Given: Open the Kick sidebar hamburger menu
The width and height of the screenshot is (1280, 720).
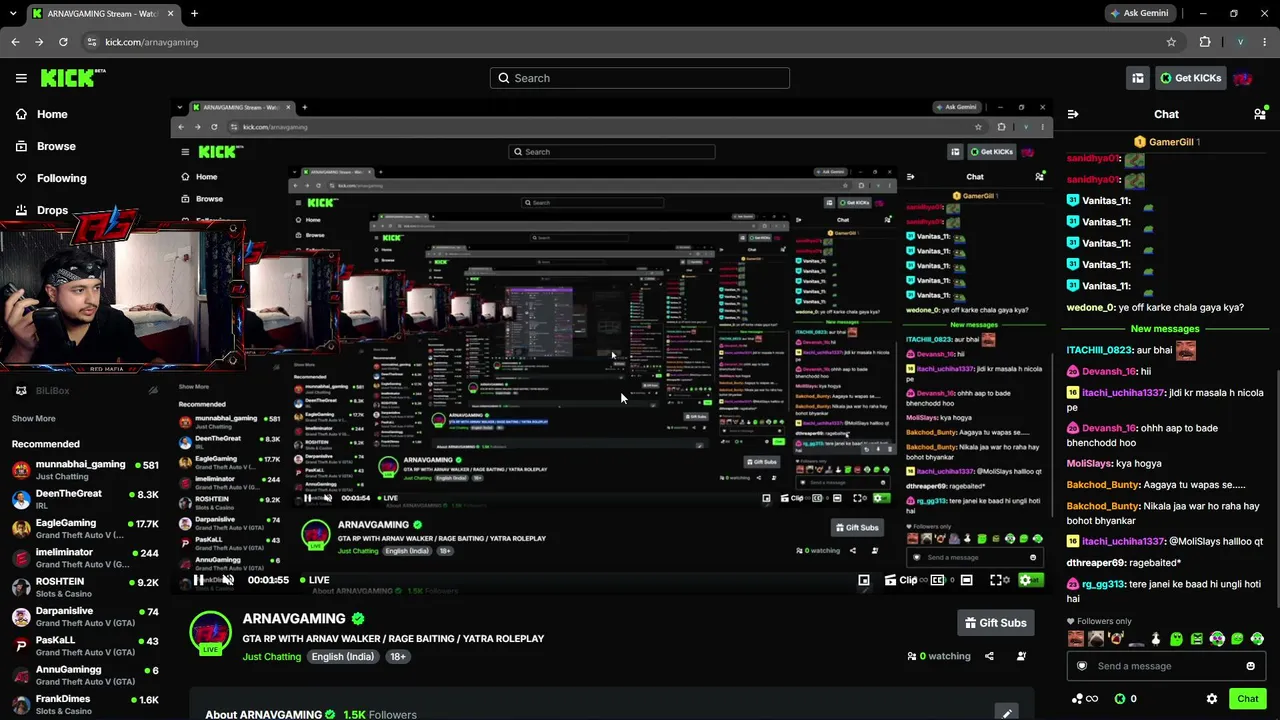Looking at the screenshot, I should 21,78.
